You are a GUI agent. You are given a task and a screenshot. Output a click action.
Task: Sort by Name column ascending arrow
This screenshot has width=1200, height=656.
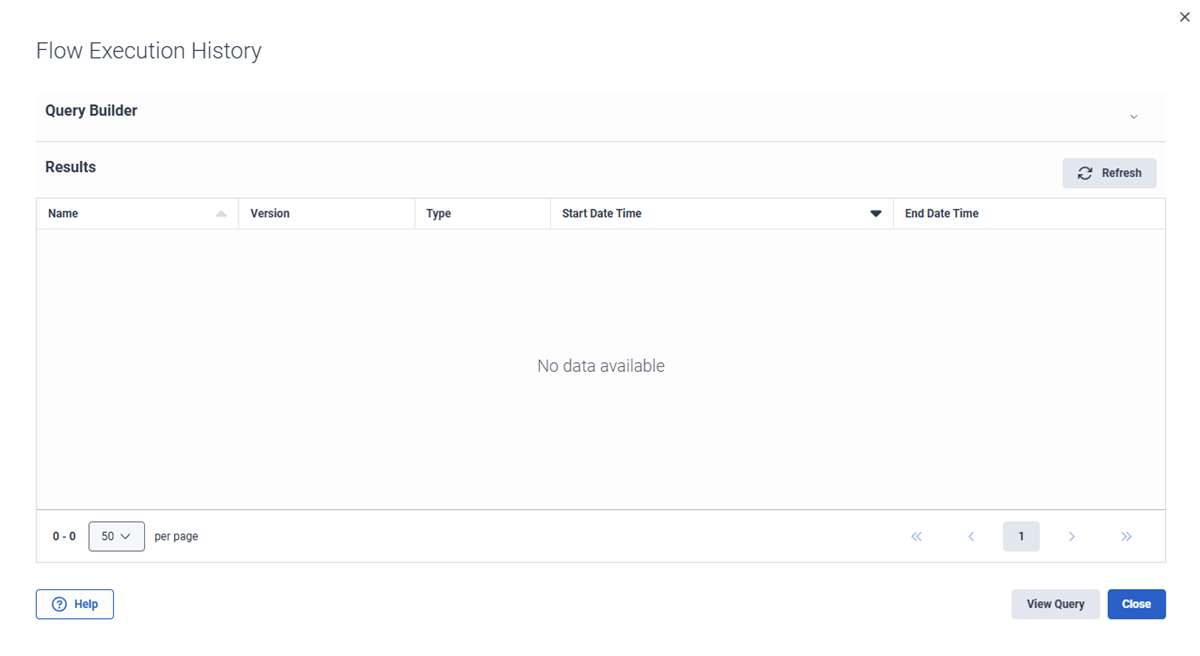coord(221,214)
